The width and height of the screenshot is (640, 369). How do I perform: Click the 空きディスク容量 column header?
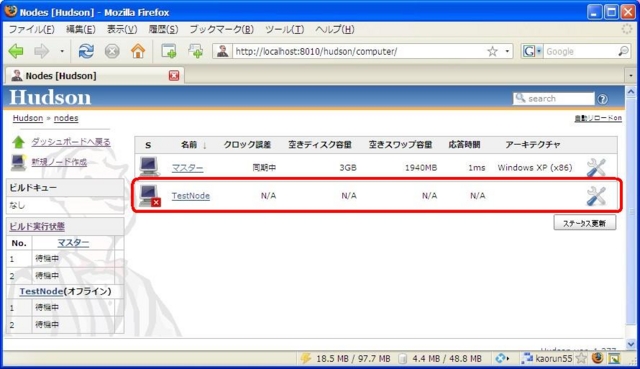[320, 144]
